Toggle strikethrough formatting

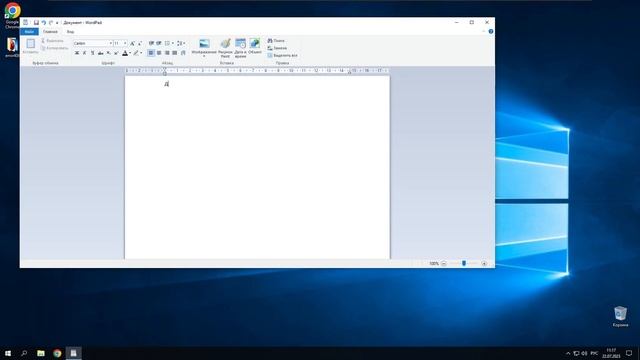[100, 53]
